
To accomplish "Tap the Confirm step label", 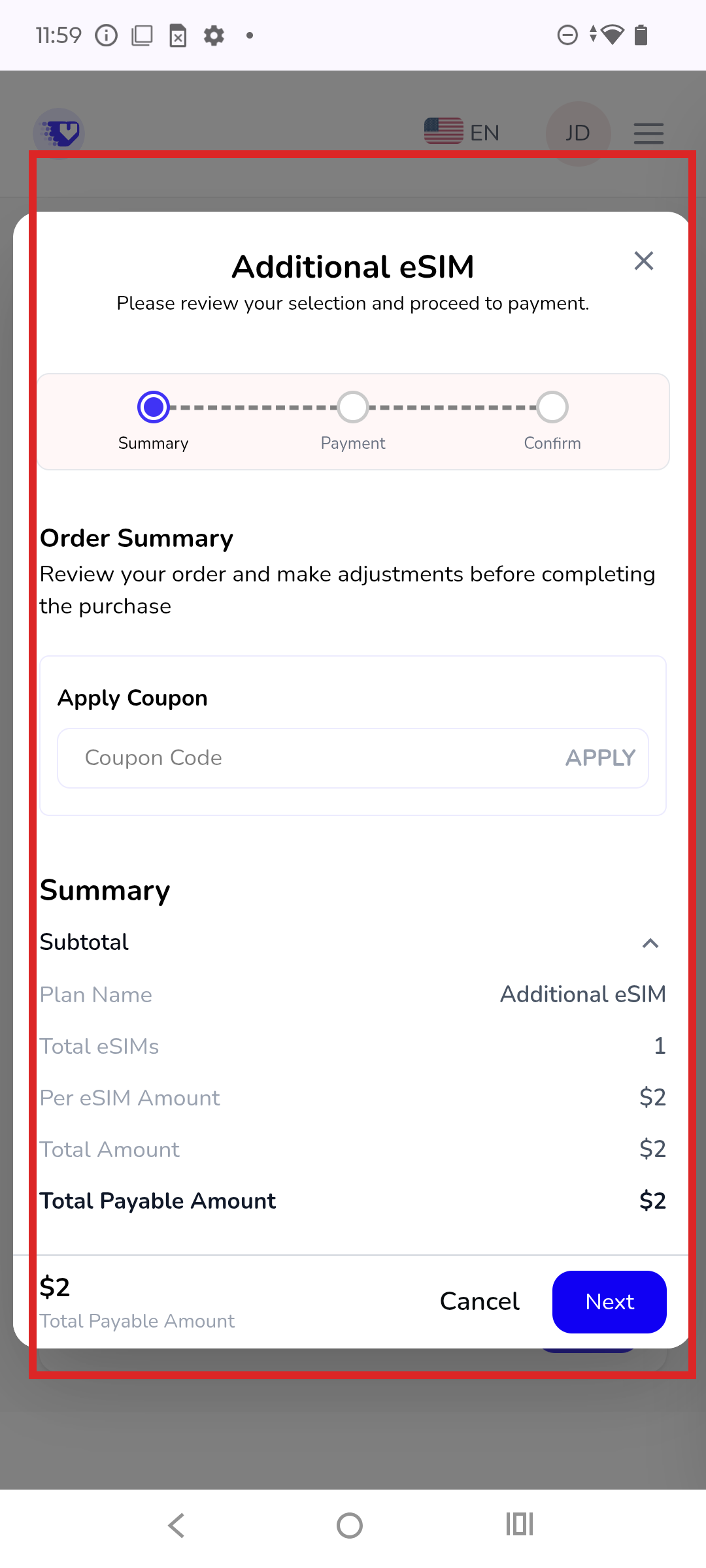I will point(552,444).
